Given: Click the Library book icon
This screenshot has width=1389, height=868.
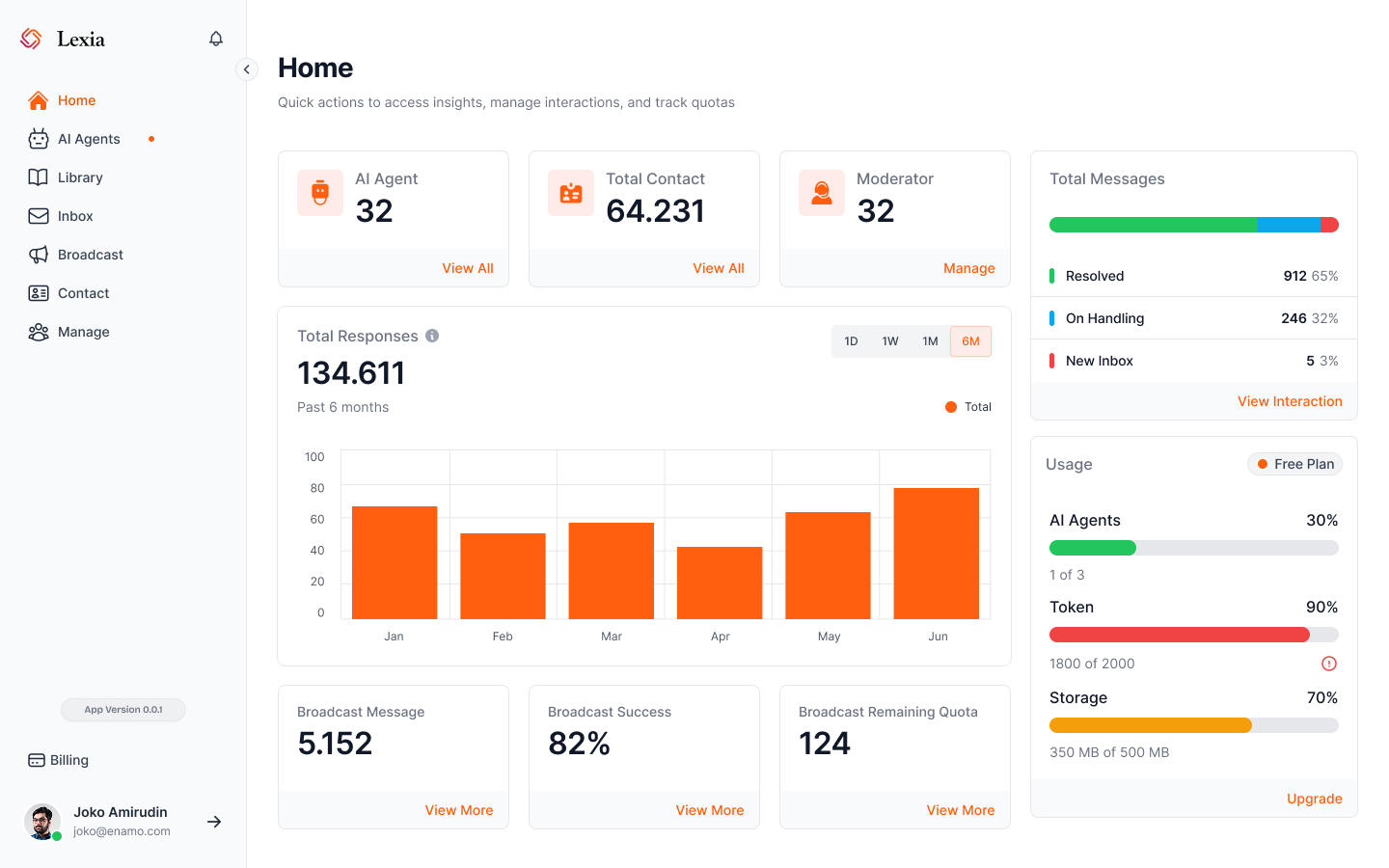Looking at the screenshot, I should [39, 177].
